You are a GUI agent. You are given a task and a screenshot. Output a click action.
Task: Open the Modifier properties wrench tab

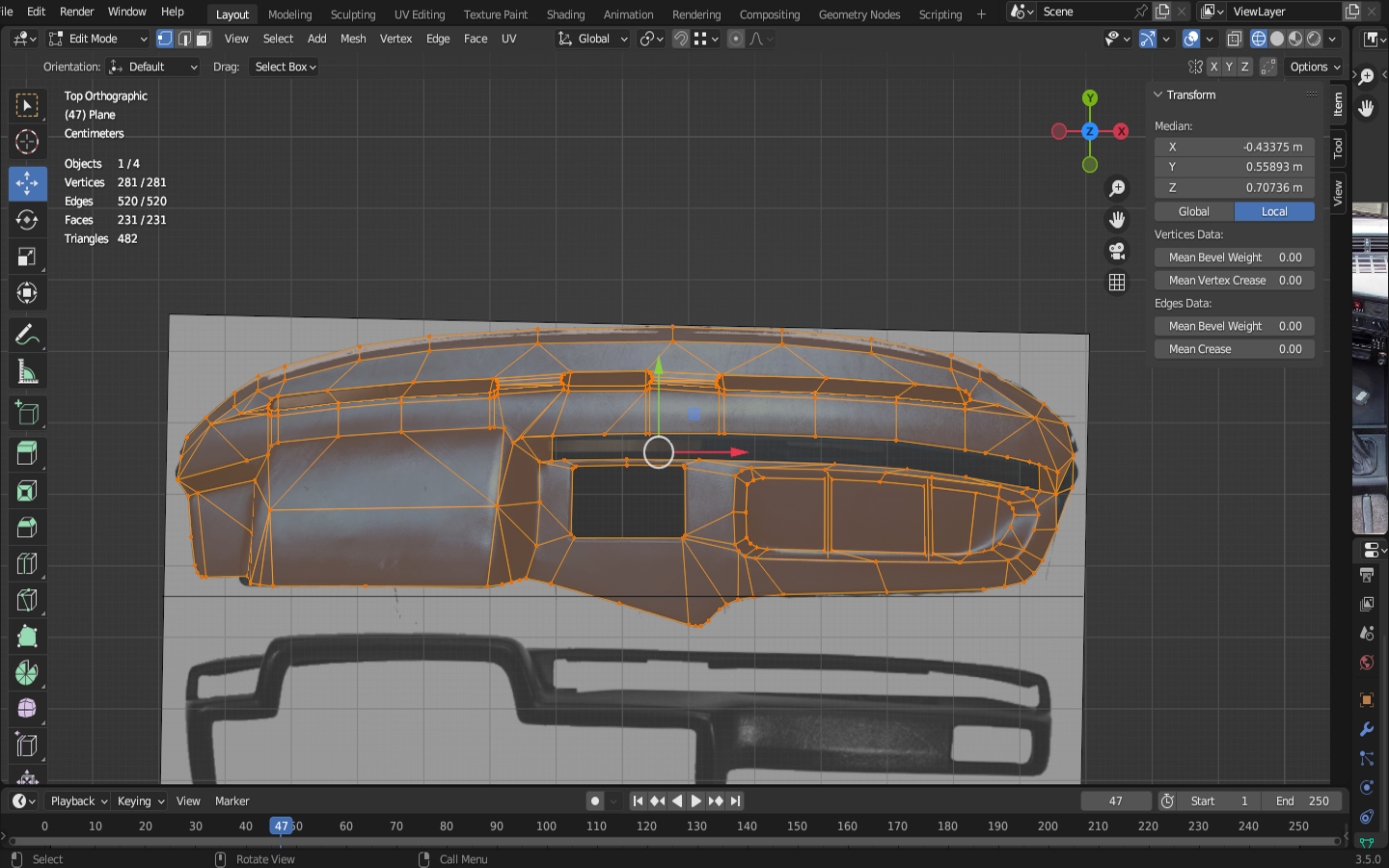click(1367, 729)
